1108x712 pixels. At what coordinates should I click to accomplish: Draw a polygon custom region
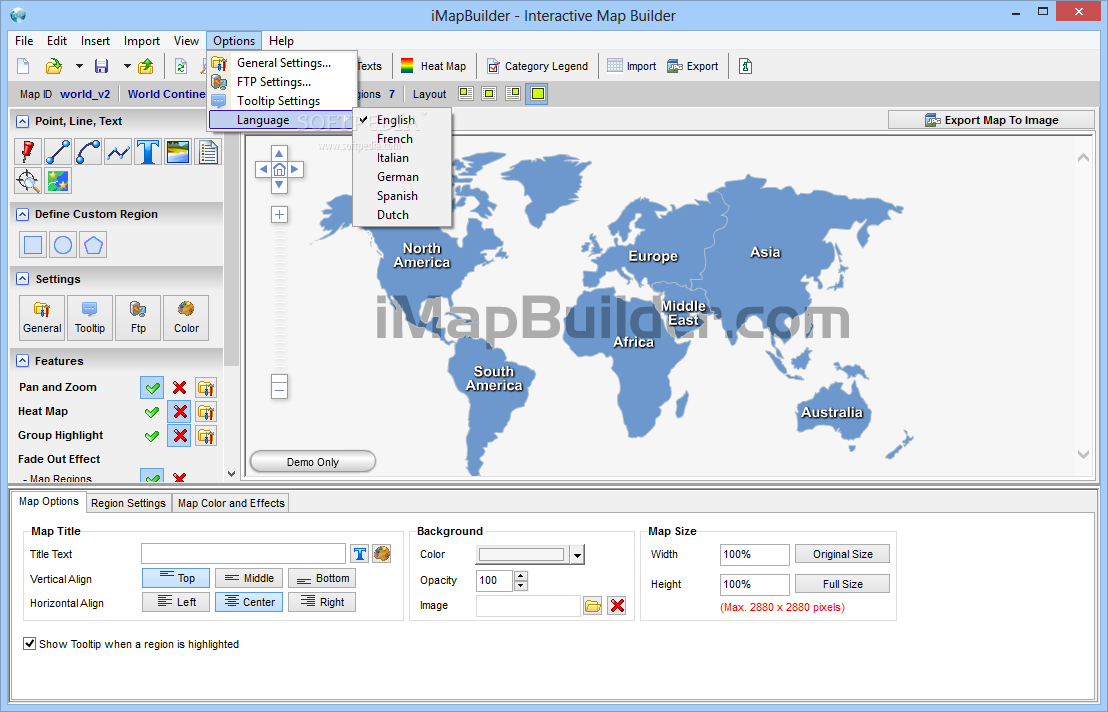click(x=93, y=245)
